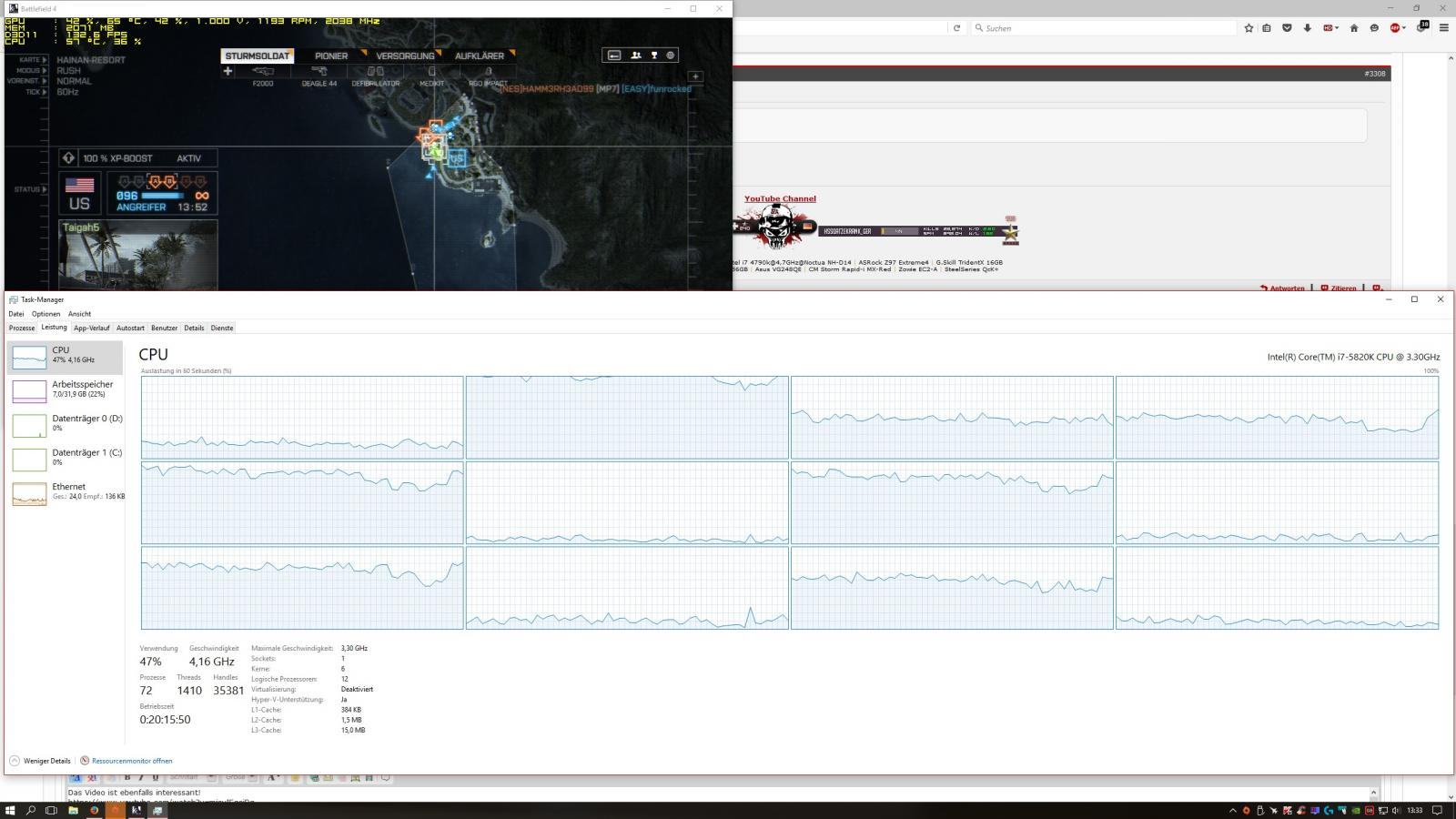Click the taskbar clock showing 13:33

point(1414,810)
